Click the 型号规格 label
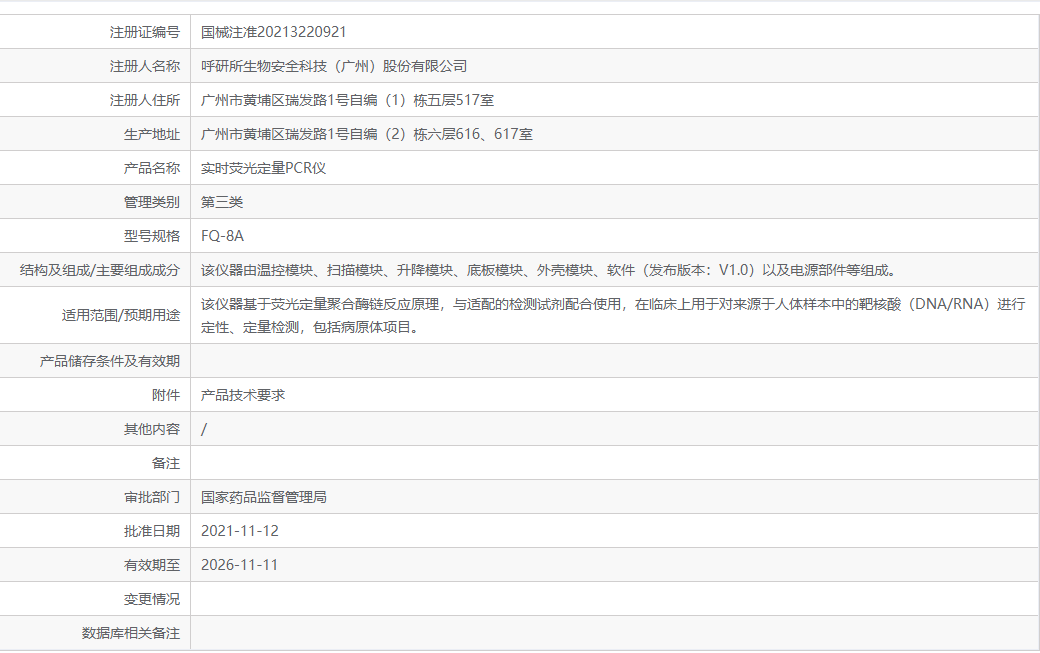The width and height of the screenshot is (1040, 653). (152, 236)
